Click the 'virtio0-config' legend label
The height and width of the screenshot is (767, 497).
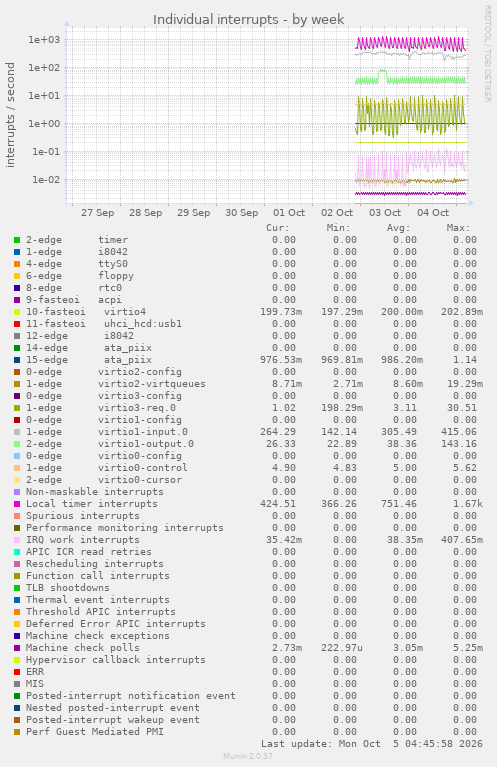(140, 456)
